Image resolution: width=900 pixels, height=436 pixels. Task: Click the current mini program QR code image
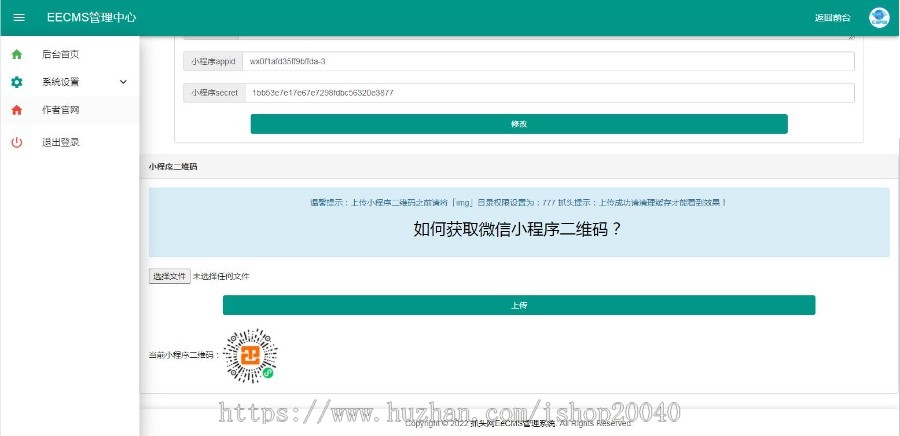(250, 356)
